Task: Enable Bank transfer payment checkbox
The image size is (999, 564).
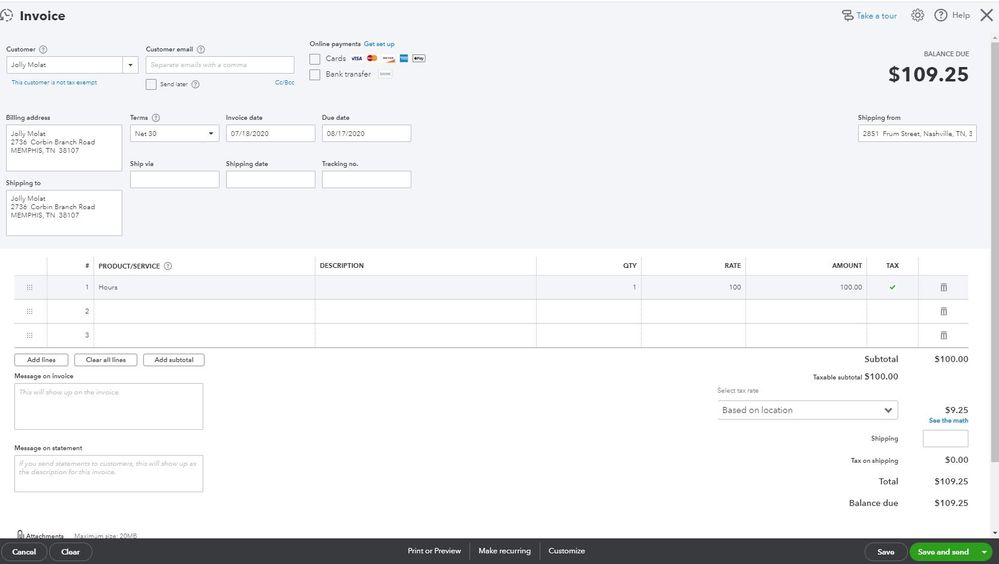Action: (315, 75)
